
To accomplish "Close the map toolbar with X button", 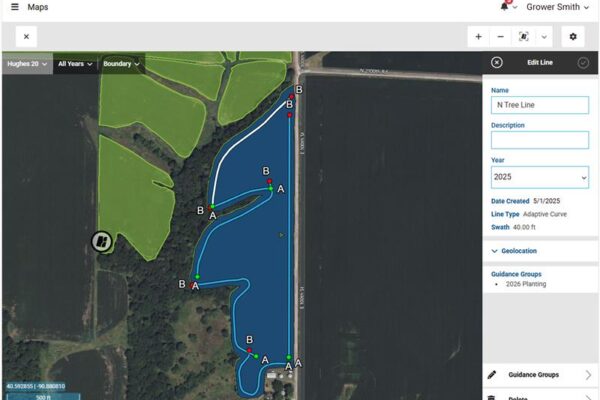I will pos(26,37).
